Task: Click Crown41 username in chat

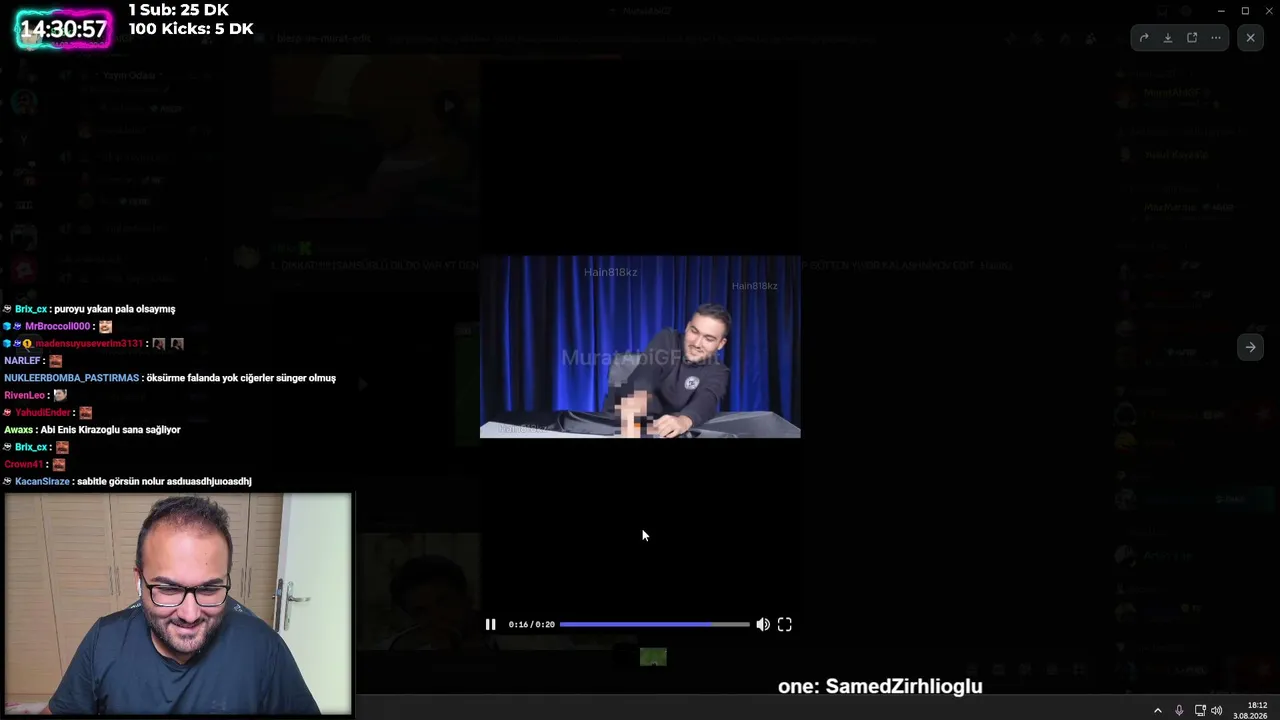Action: click(x=24, y=465)
